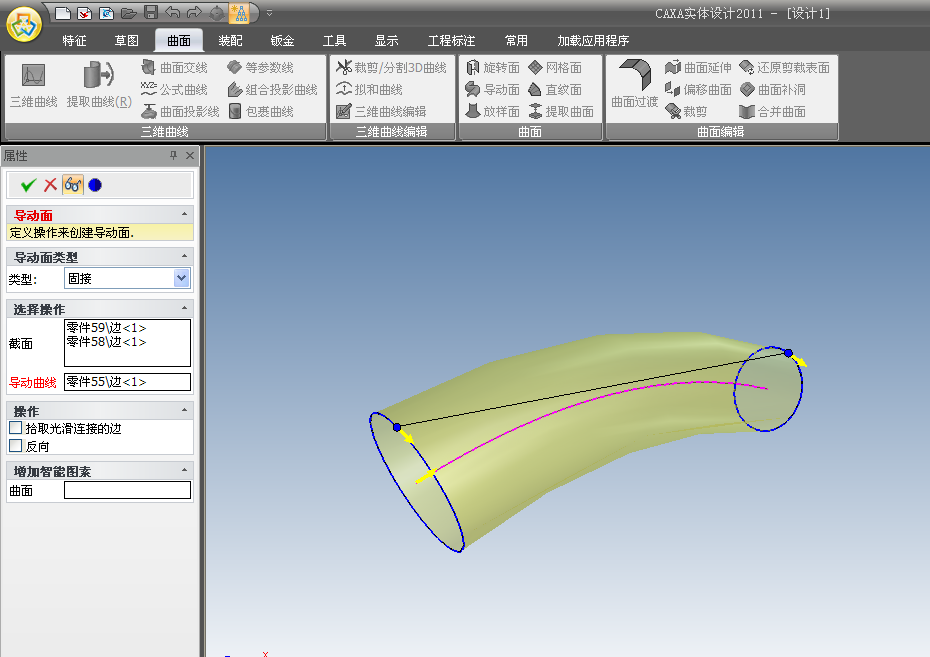Click the 组合投影曲线 tool
Image resolution: width=930 pixels, height=657 pixels.
[x=273, y=90]
